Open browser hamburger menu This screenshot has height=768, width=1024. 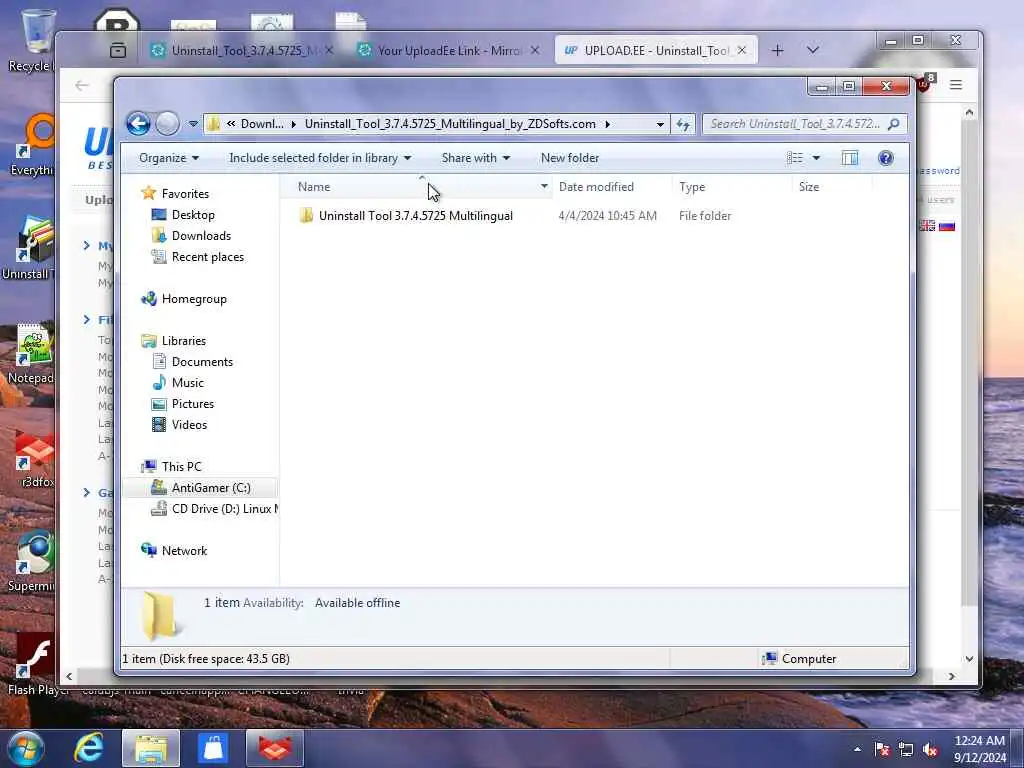coord(955,85)
